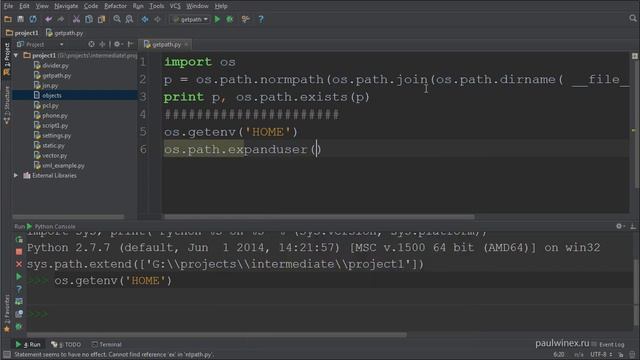Open the TODO tool window tab

(x=66, y=344)
